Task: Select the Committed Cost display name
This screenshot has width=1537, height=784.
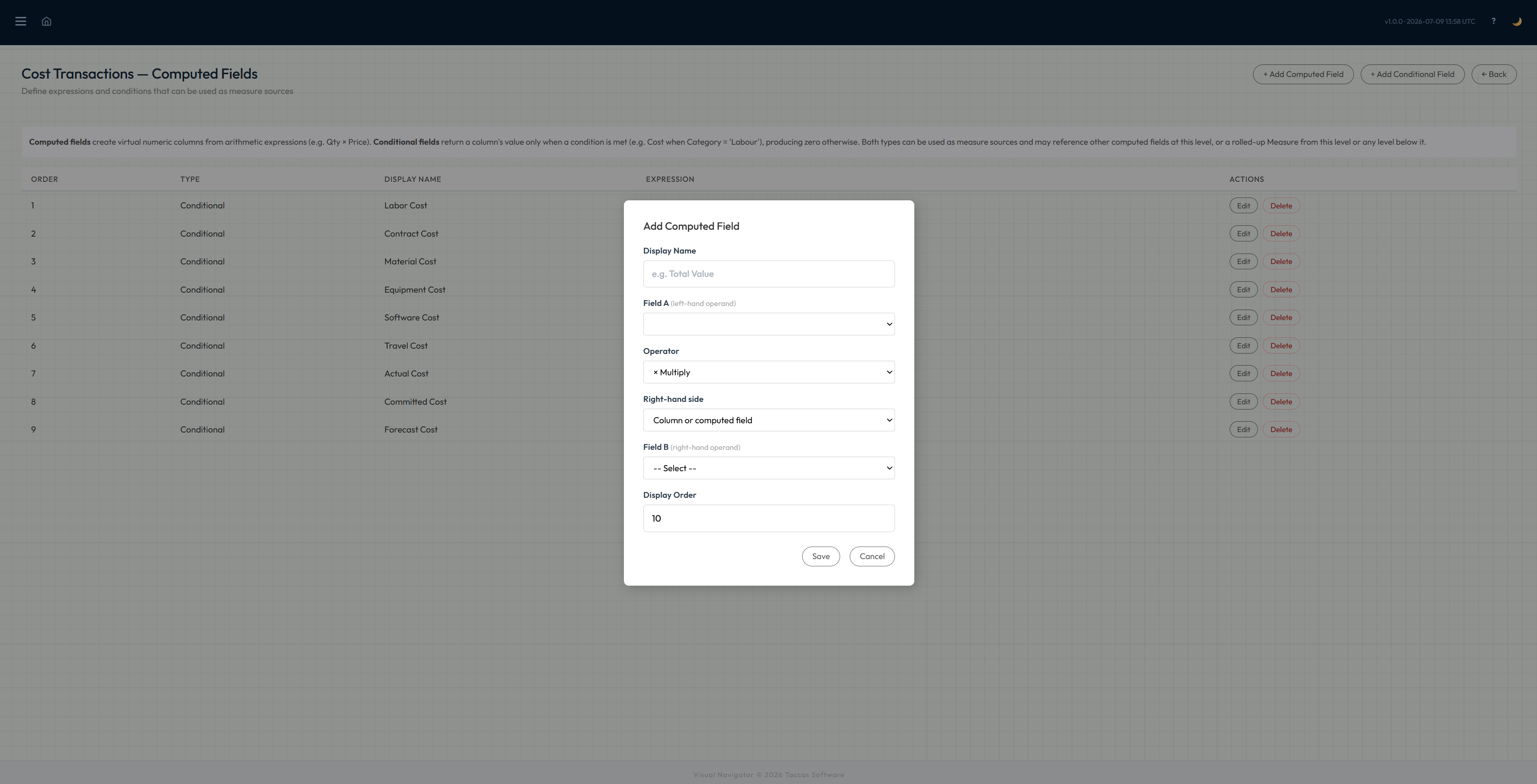Action: [415, 402]
